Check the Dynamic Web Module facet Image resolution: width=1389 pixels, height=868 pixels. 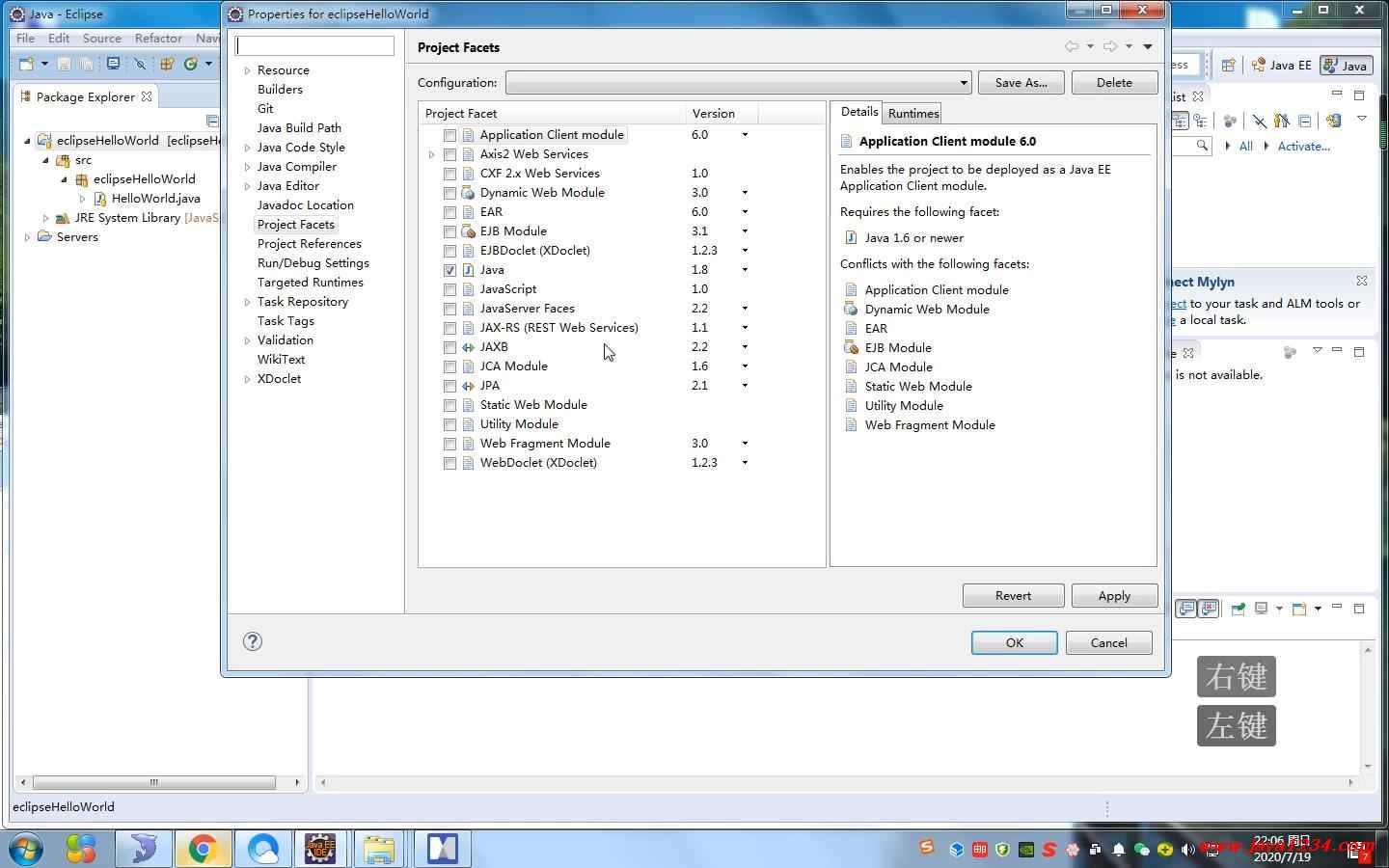click(x=449, y=193)
